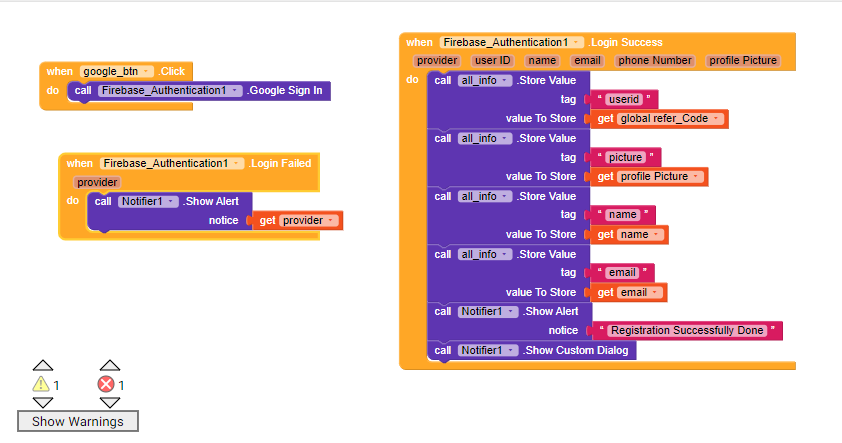
Task: Jump to next error with down arrow
Action: [110, 403]
